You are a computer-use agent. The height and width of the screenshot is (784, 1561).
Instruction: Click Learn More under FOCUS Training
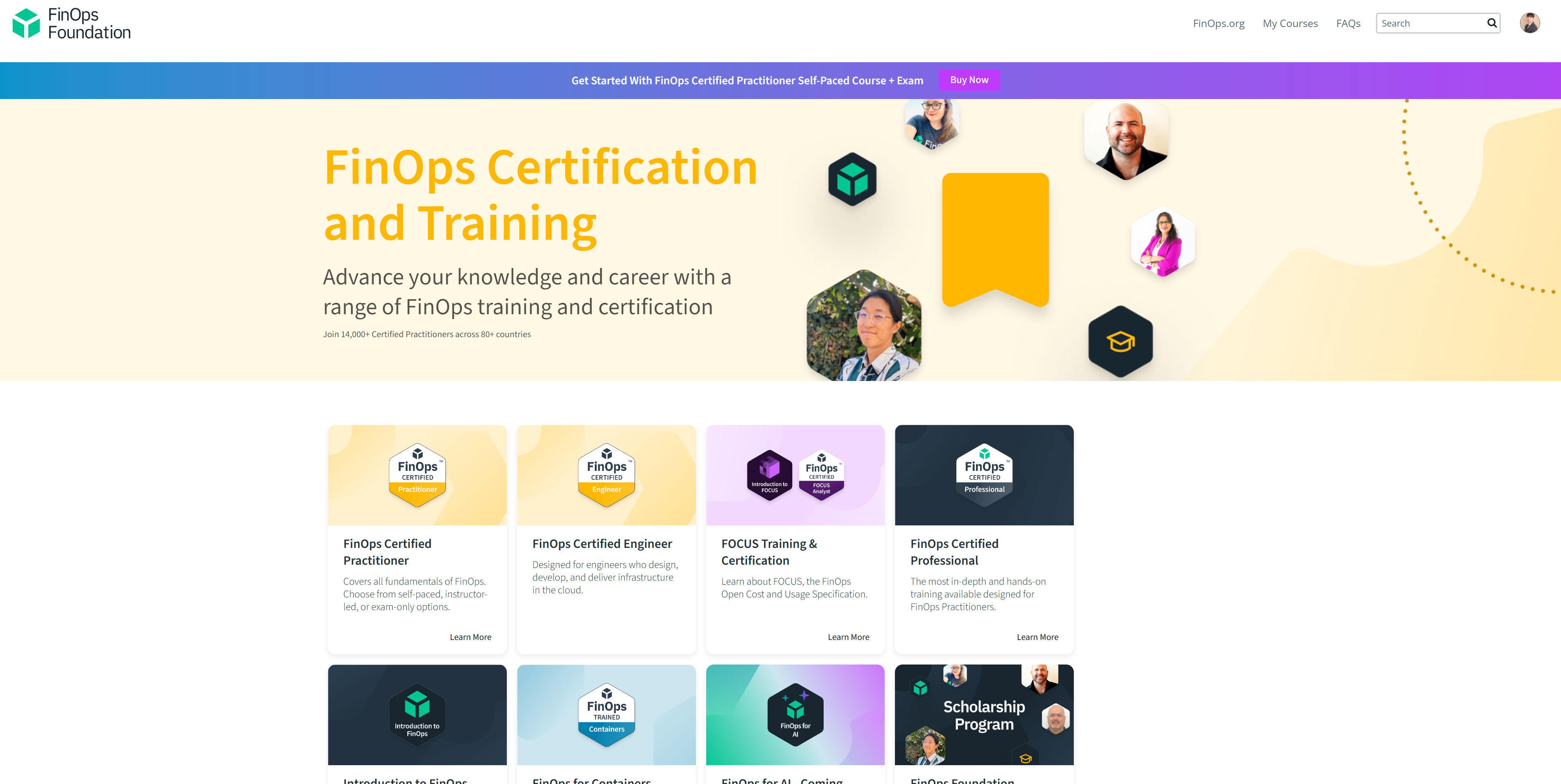tap(848, 637)
